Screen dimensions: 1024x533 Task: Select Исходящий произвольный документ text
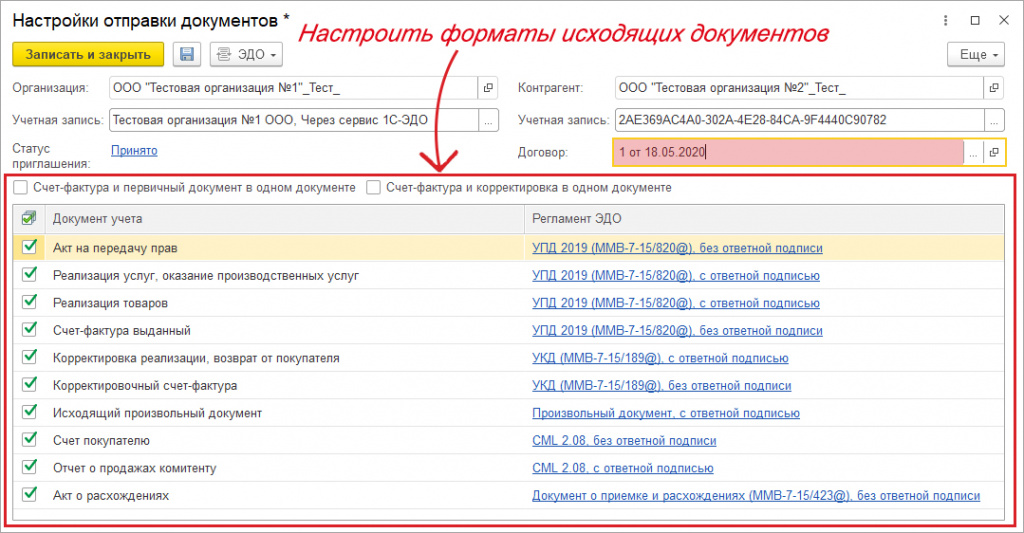(157, 413)
